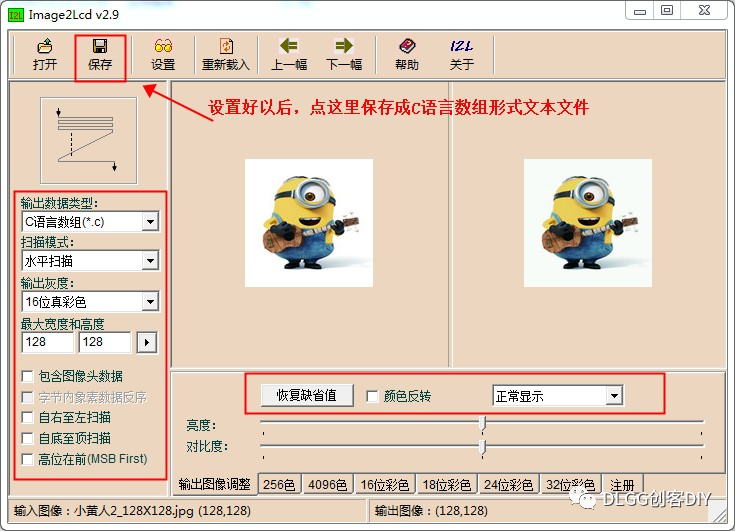Open the 输出灰度 dropdown showing 16位真彩色
This screenshot has height=531, width=735.
pyautogui.click(x=90, y=302)
